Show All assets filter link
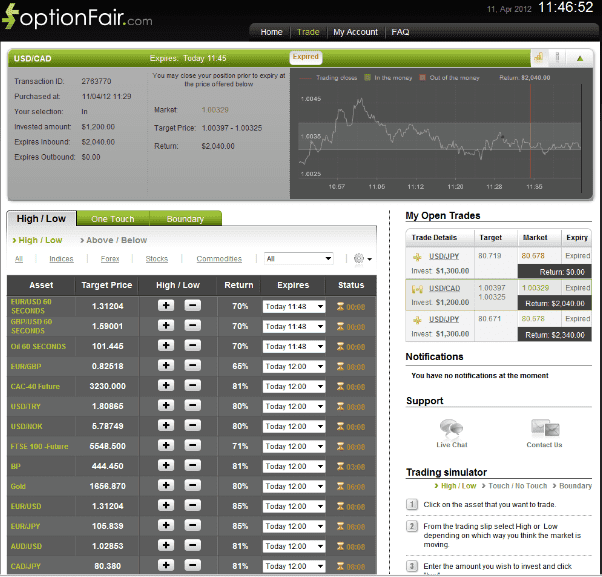 (x=19, y=259)
